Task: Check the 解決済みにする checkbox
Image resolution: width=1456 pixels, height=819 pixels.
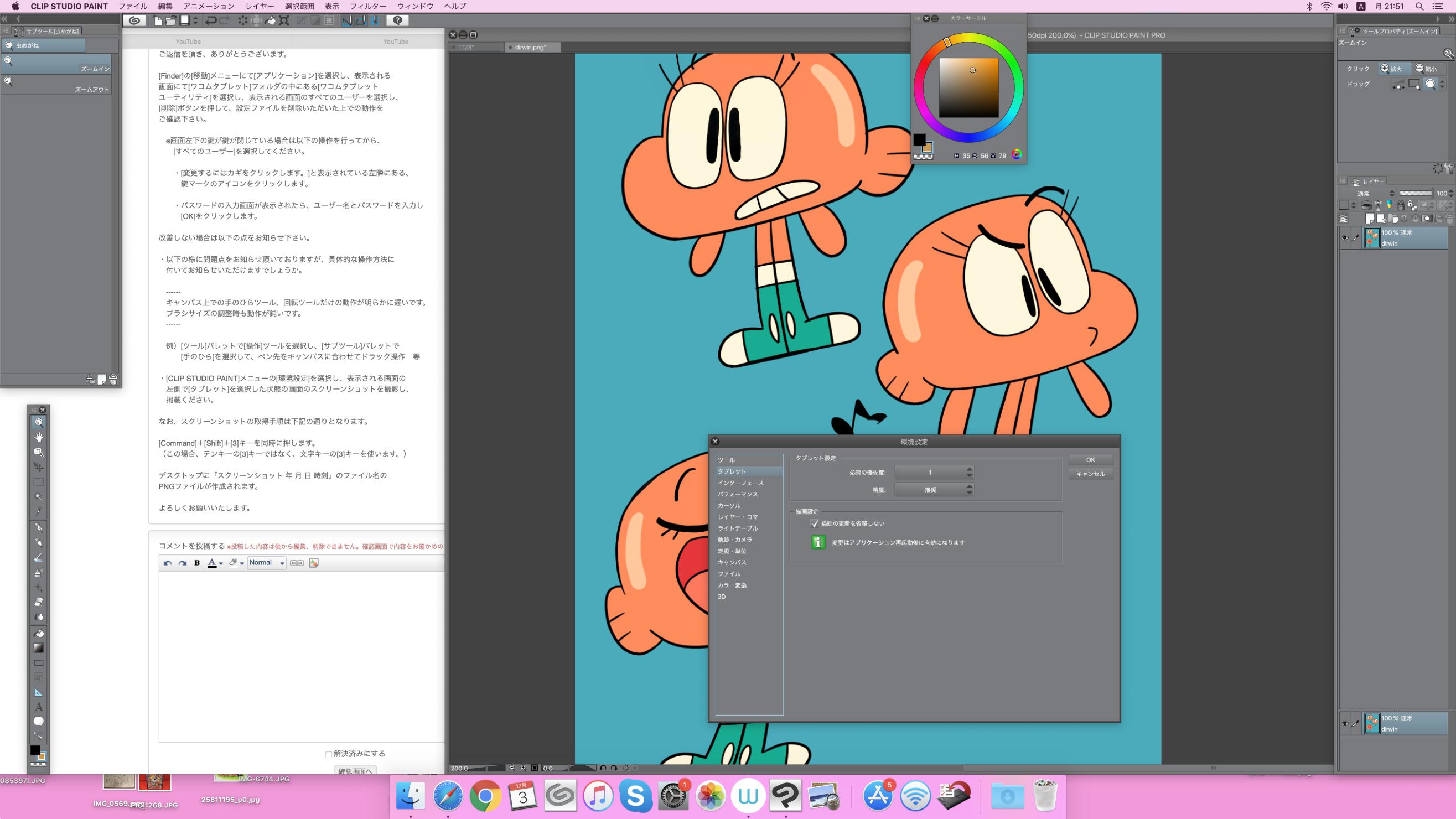Action: pos(328,754)
